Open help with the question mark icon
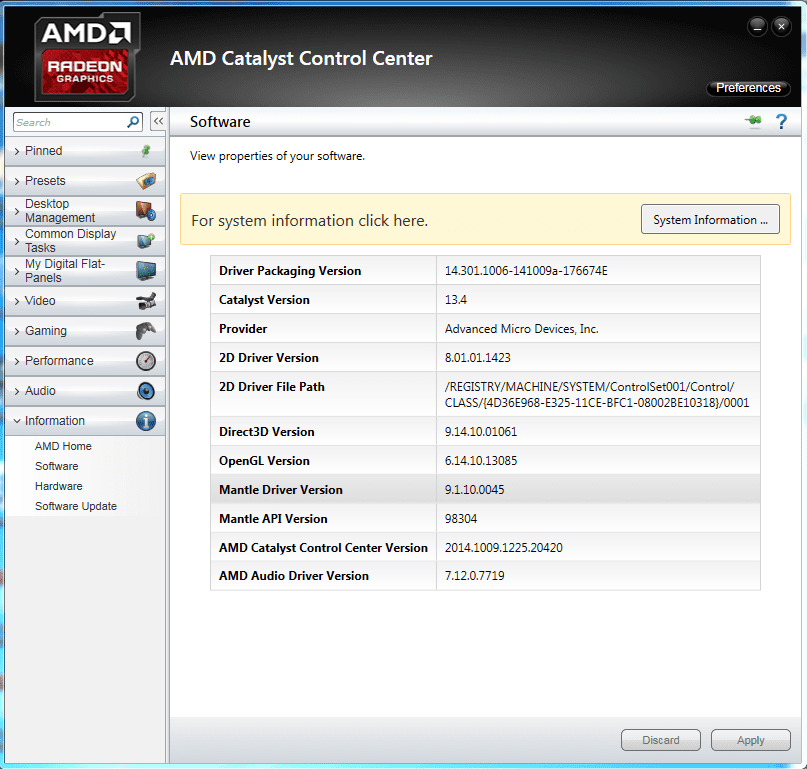 (x=781, y=121)
